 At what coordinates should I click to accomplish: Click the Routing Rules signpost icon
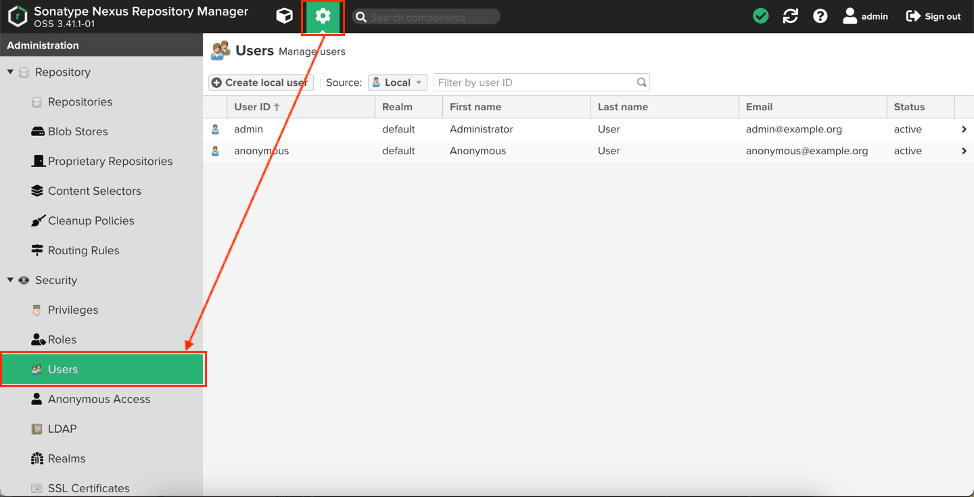click(37, 250)
